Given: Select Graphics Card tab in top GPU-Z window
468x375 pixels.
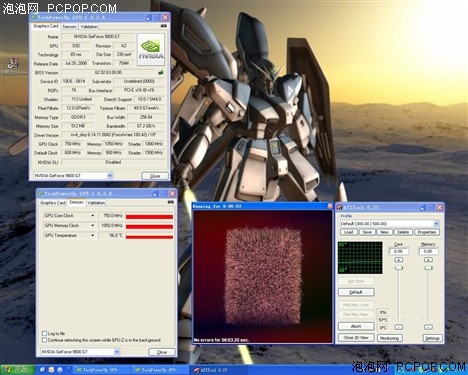Looking at the screenshot, I should click(x=46, y=26).
